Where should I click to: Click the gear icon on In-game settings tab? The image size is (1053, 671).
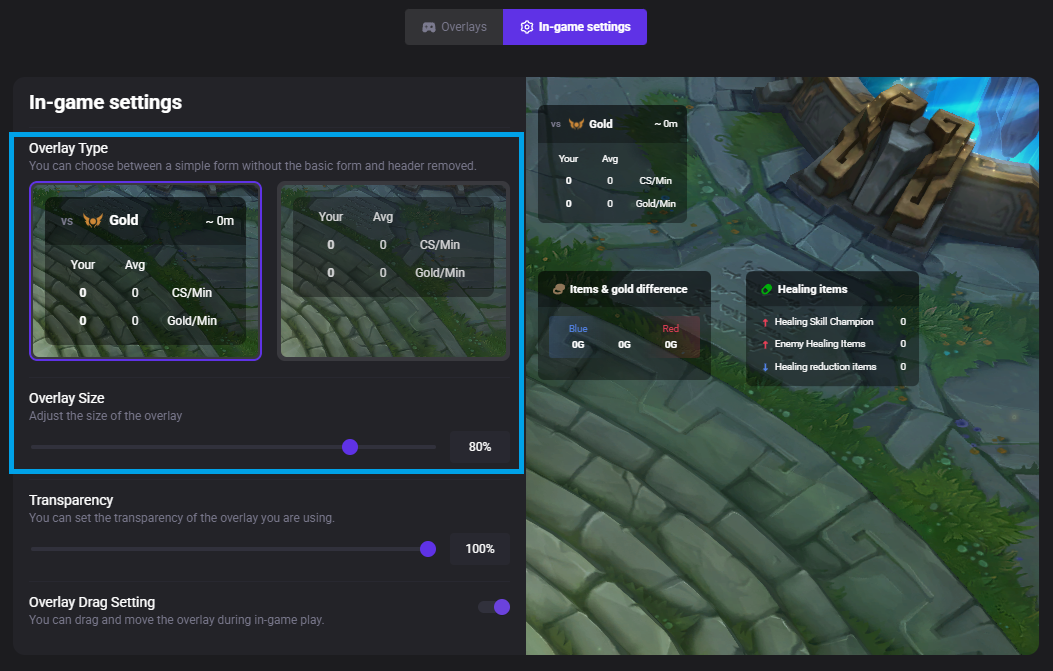pos(527,26)
